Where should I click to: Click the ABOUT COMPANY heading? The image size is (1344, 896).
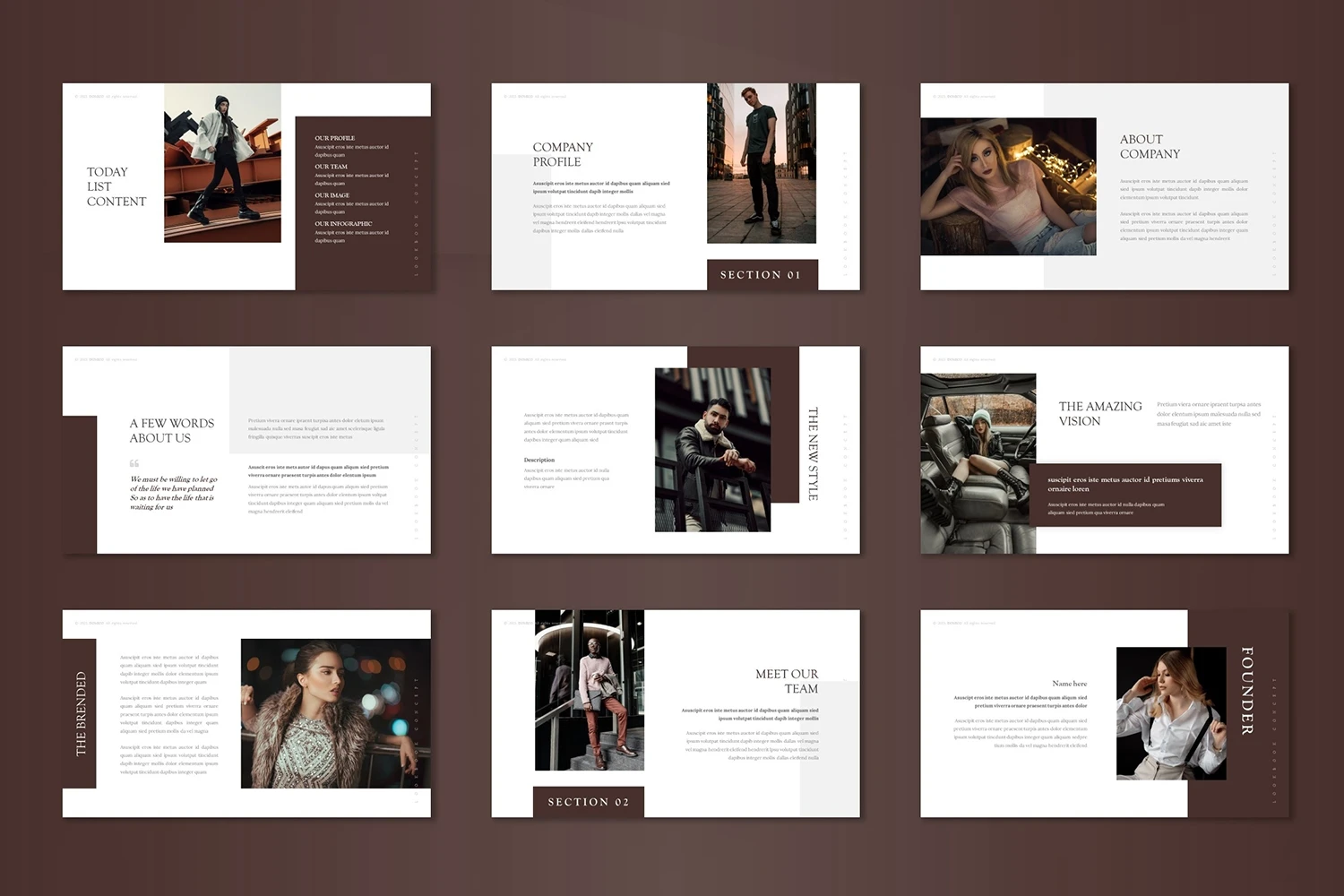coord(1149,146)
